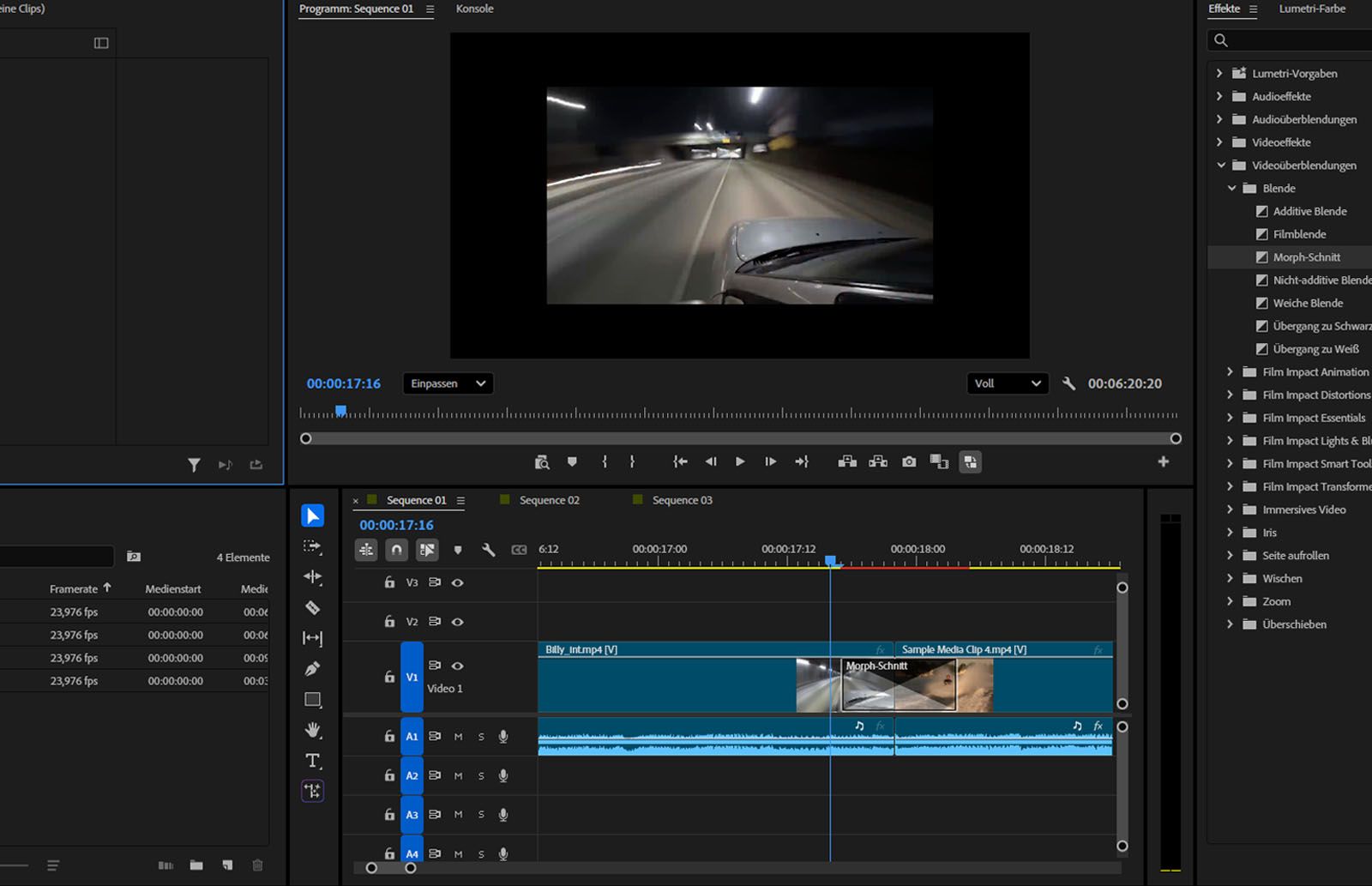Select the Razor tool in the toolbar
Image resolution: width=1372 pixels, height=886 pixels.
pyautogui.click(x=313, y=608)
